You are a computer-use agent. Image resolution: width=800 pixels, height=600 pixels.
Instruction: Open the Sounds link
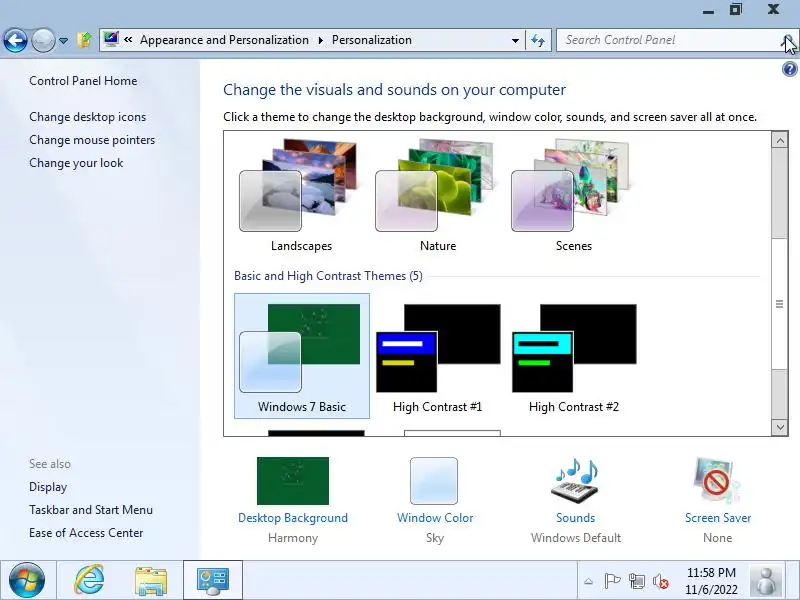[x=576, y=518]
